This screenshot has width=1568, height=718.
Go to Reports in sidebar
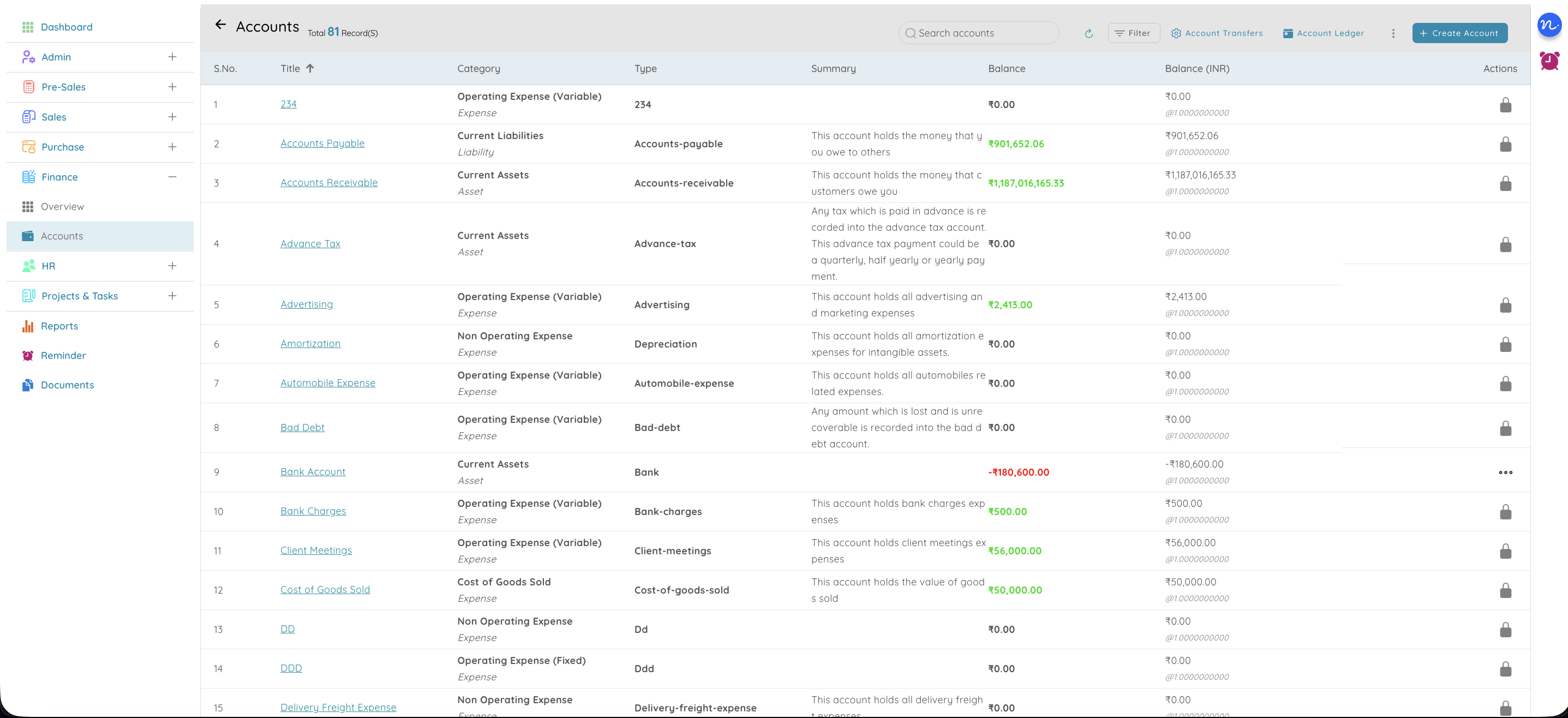pos(59,326)
